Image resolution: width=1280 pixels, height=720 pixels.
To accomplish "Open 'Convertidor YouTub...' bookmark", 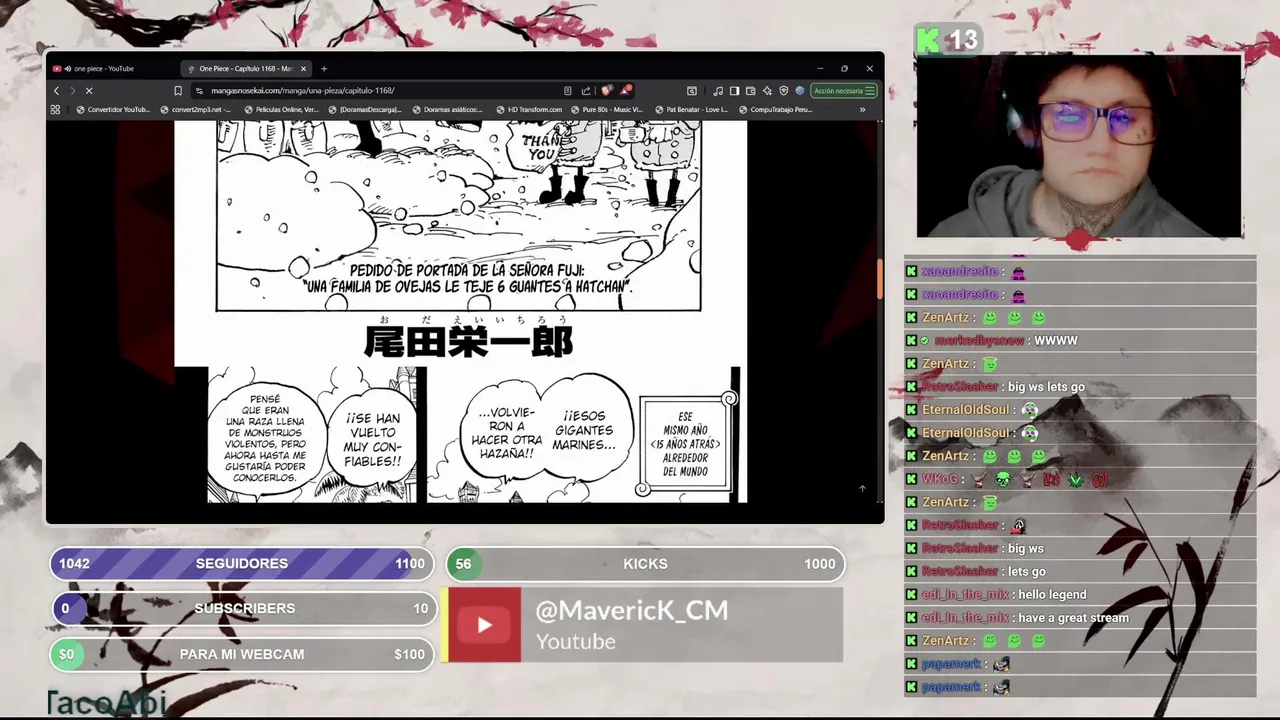I will click(x=113, y=110).
